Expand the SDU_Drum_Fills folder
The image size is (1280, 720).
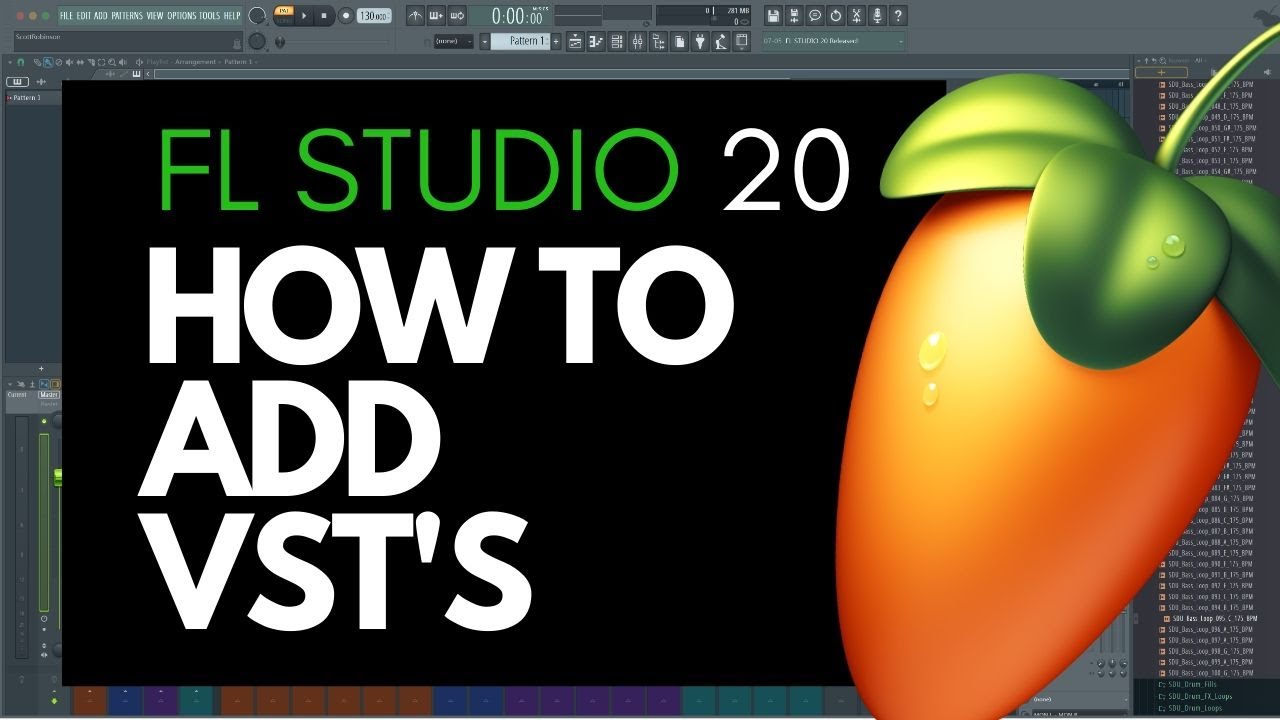coord(1188,684)
